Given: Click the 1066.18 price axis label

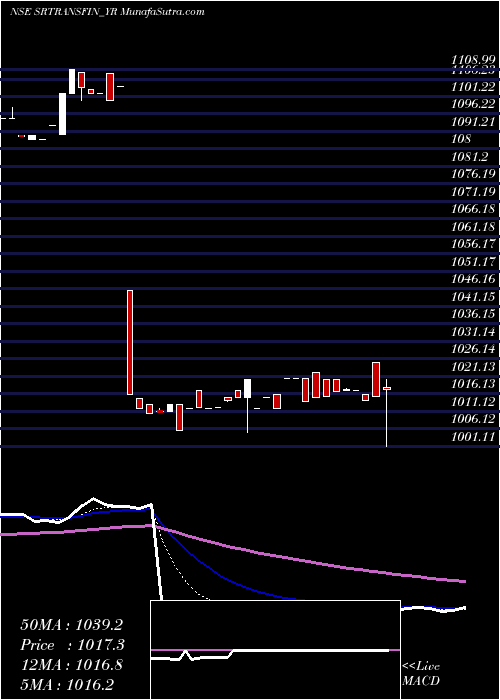Looking at the screenshot, I should [472, 209].
